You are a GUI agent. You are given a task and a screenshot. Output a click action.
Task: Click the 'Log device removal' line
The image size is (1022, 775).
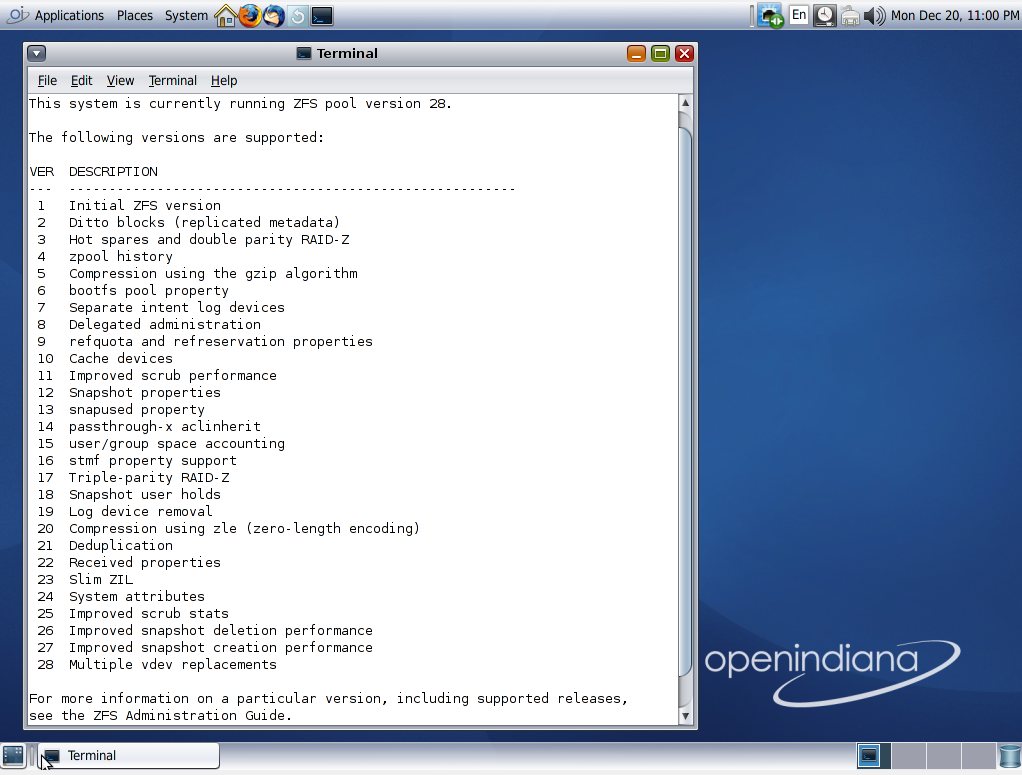(x=141, y=512)
